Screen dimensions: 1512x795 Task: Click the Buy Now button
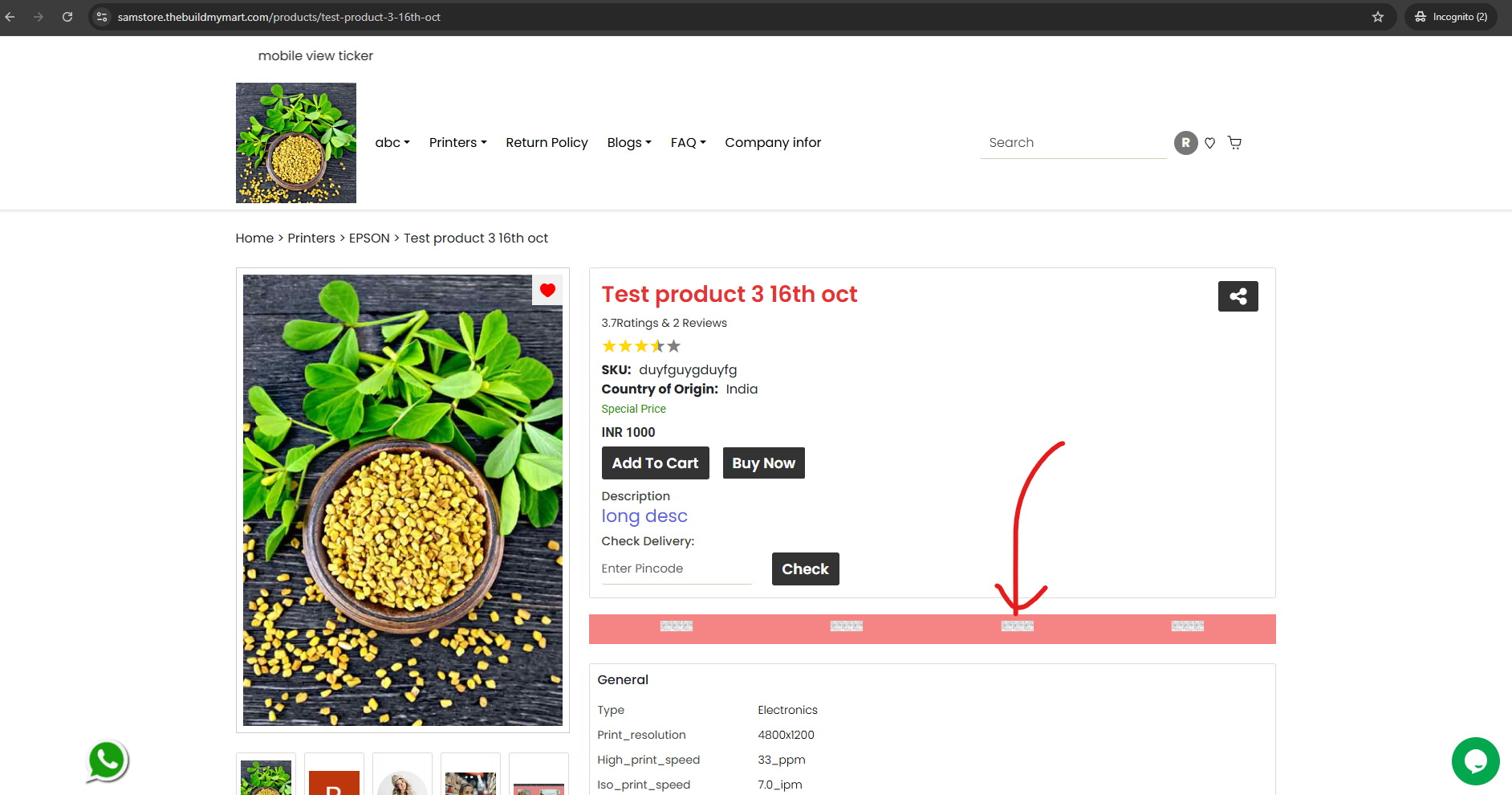[x=763, y=463]
